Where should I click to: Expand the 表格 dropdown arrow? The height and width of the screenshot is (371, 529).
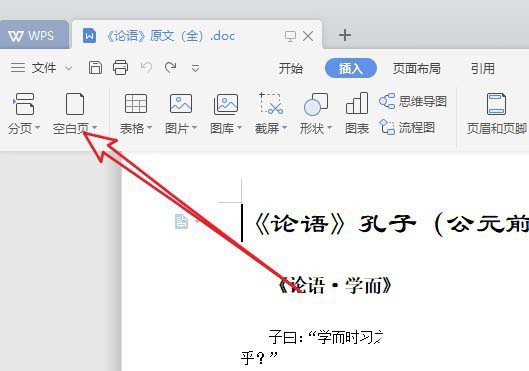click(x=149, y=128)
